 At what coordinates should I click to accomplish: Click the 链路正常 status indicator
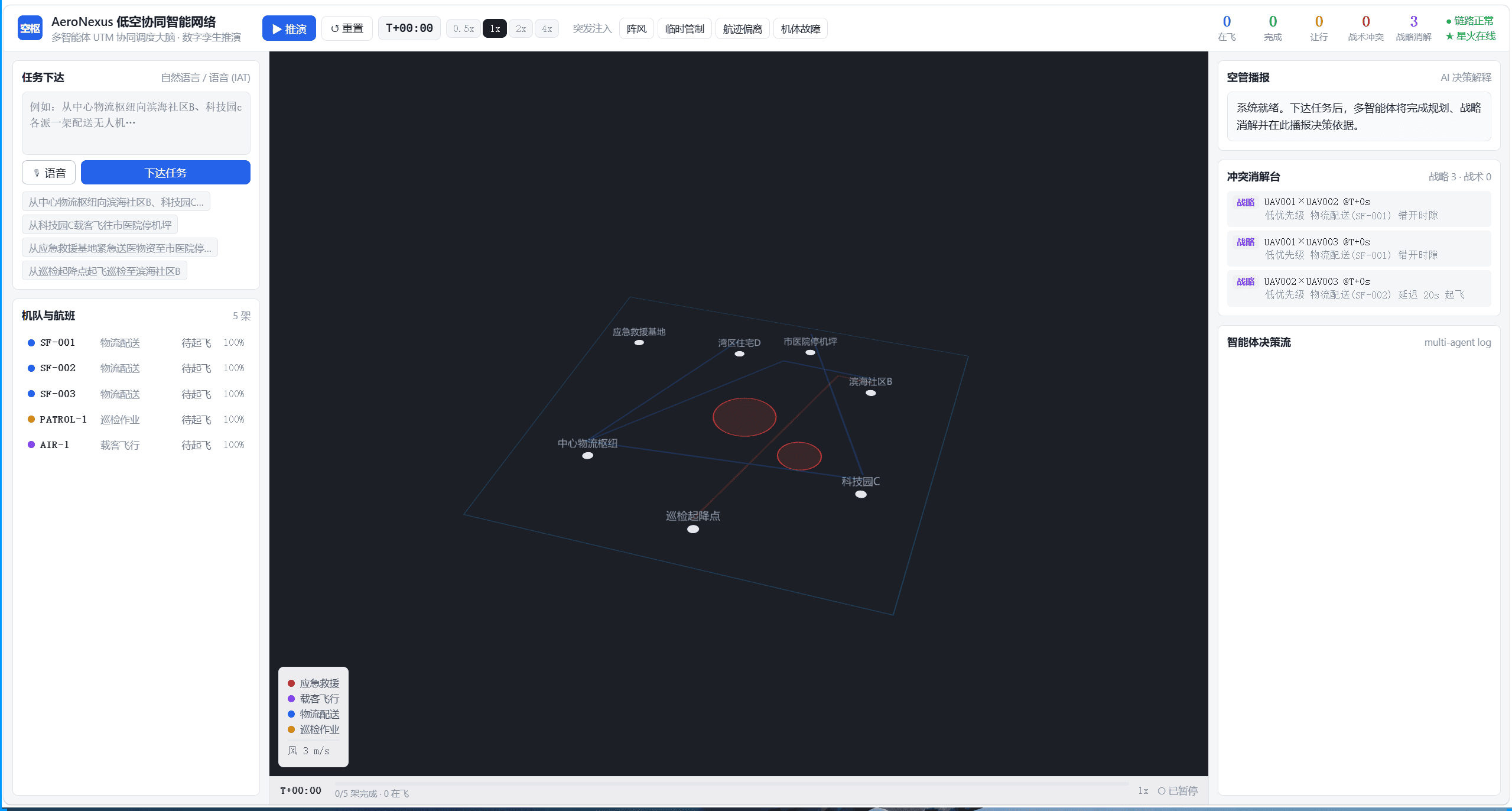tap(1470, 21)
